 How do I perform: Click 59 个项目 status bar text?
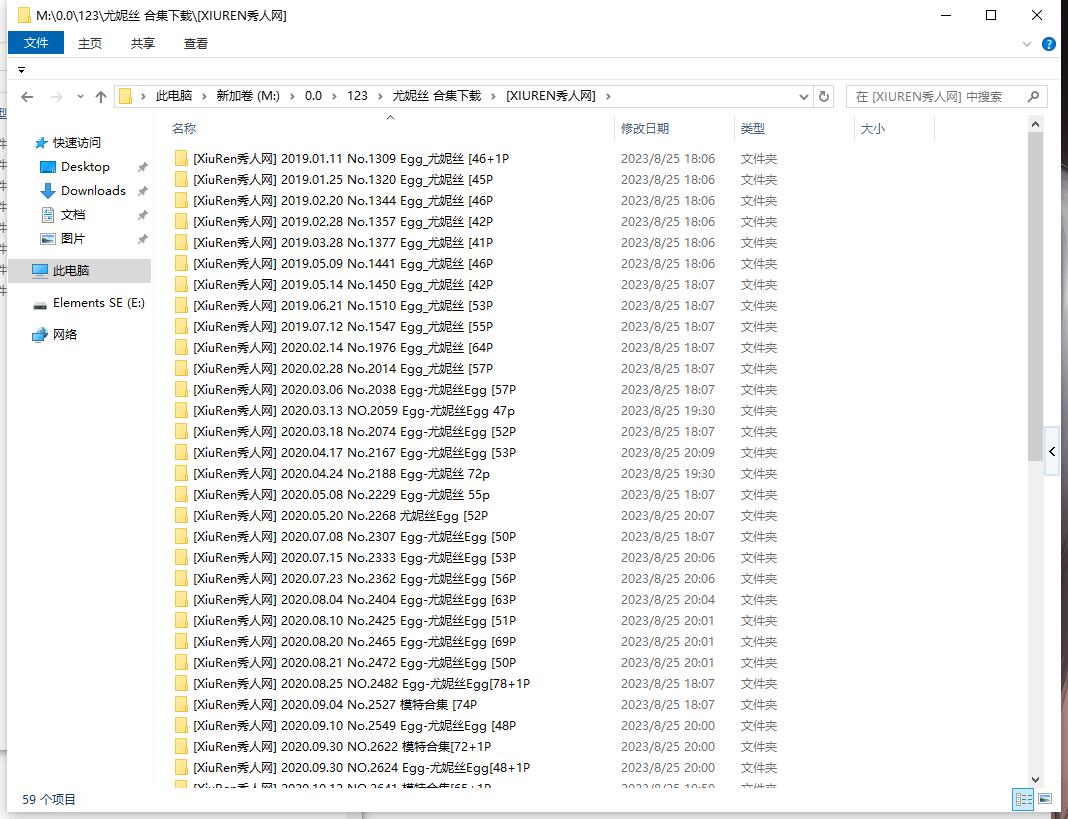(x=49, y=799)
